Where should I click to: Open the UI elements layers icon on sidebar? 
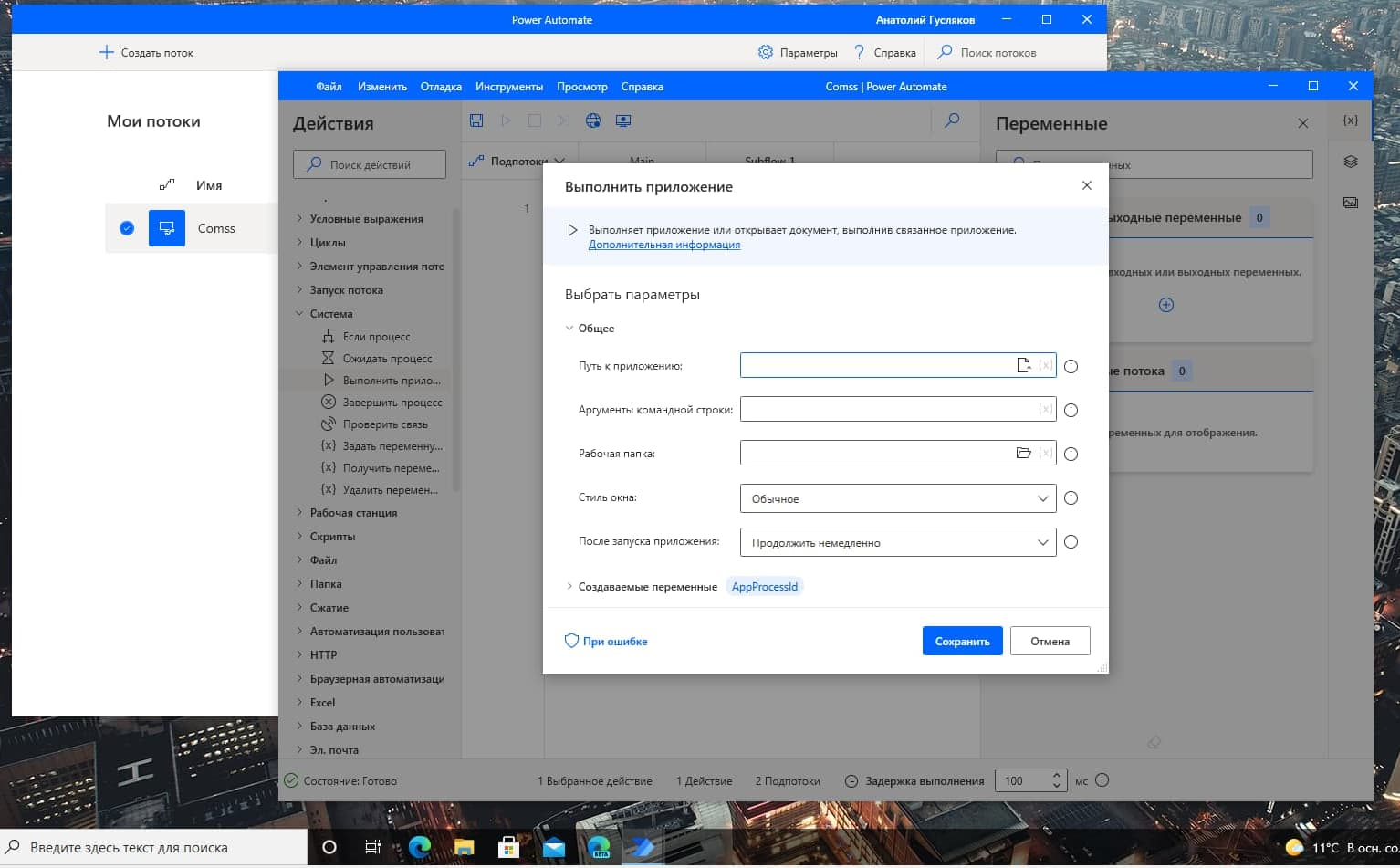(1351, 162)
